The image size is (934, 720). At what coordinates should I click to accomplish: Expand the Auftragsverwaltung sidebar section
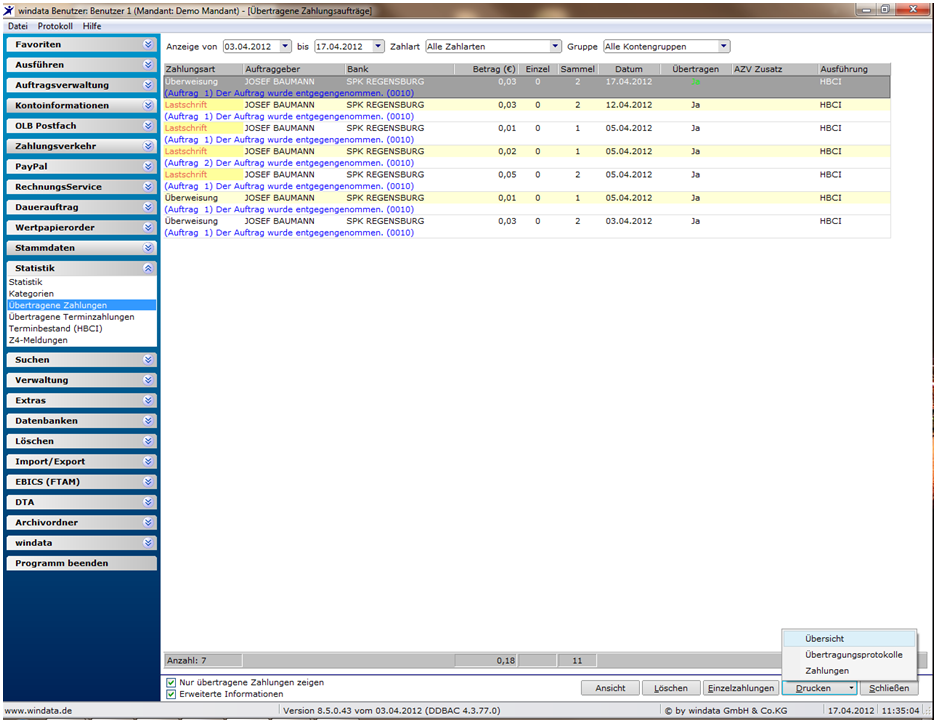[82, 85]
